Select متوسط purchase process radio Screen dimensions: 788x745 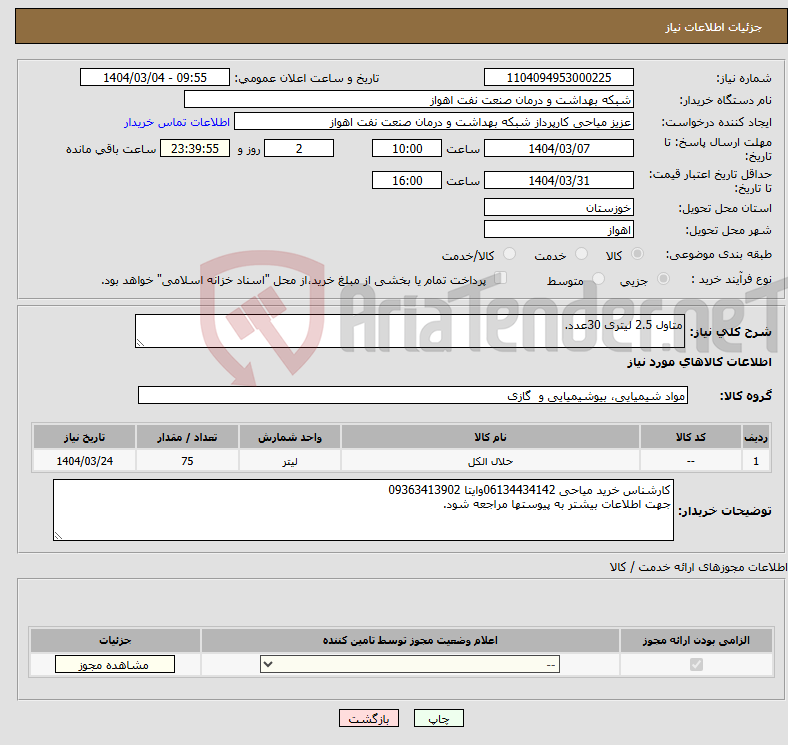coord(599,280)
